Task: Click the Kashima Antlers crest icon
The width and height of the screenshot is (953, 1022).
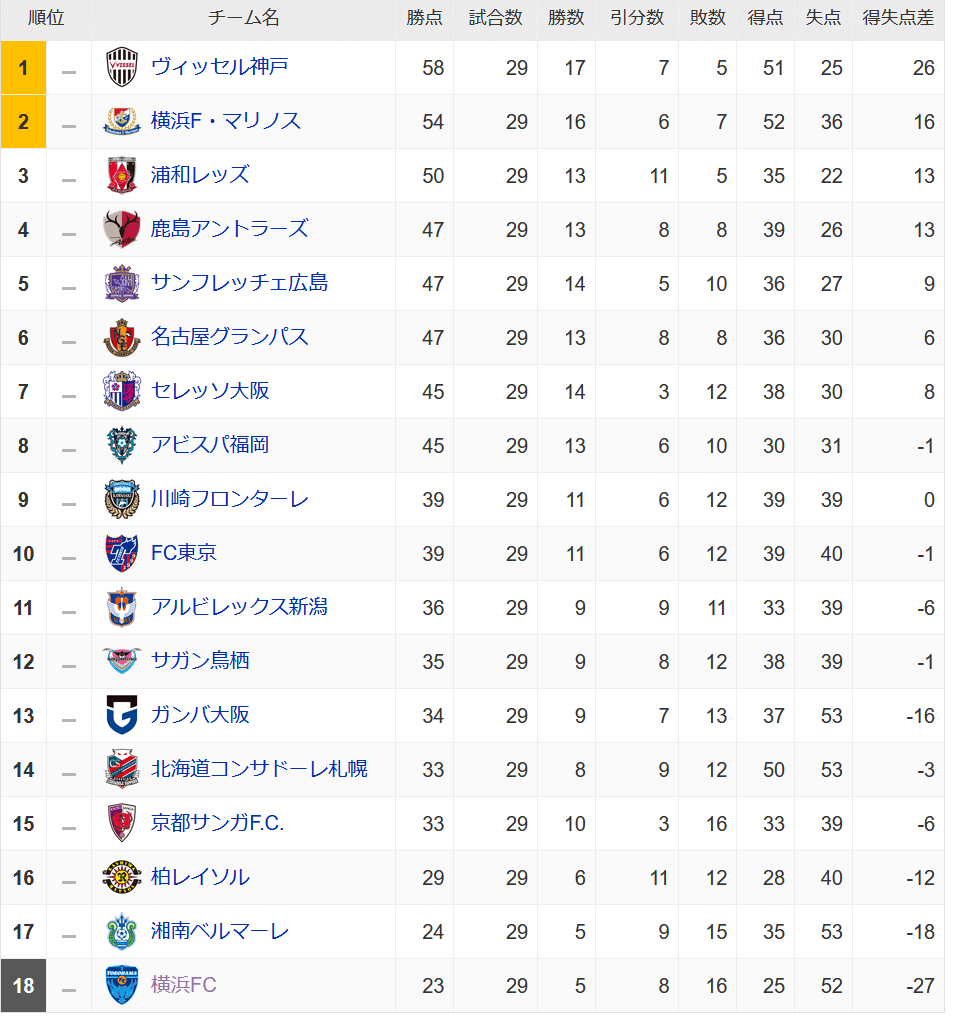Action: tap(122, 230)
